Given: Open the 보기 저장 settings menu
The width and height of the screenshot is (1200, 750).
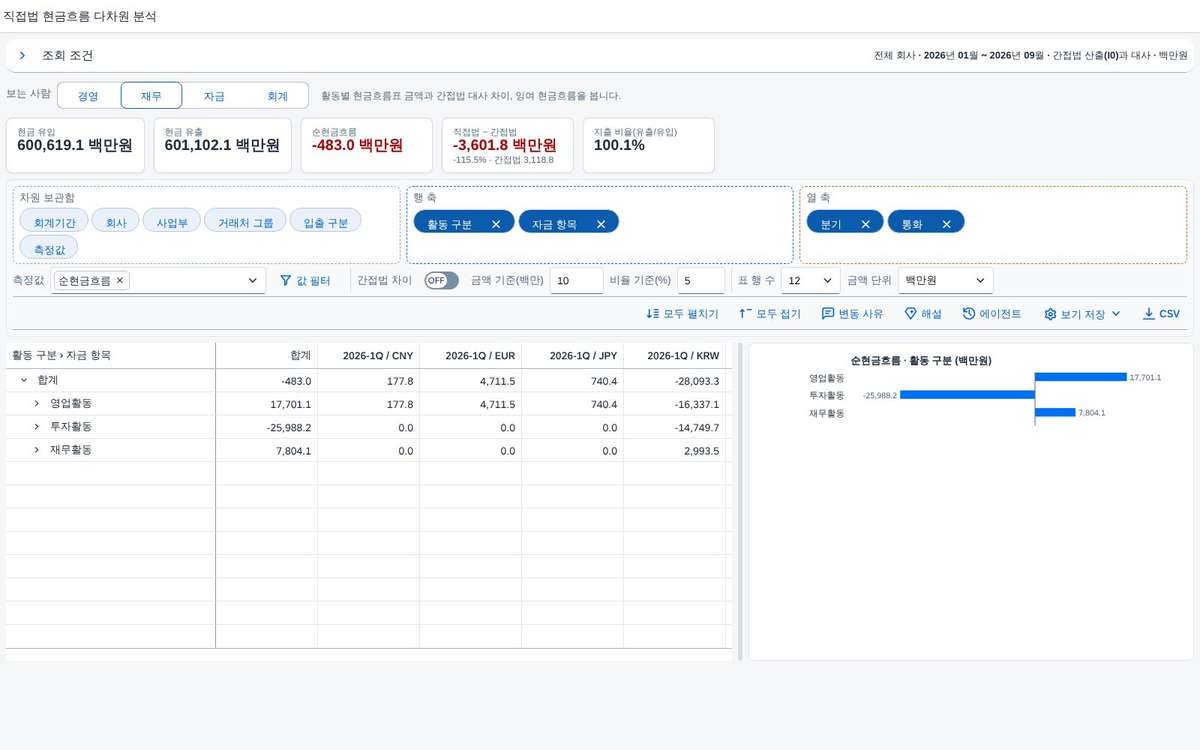Looking at the screenshot, I should pos(1082,314).
